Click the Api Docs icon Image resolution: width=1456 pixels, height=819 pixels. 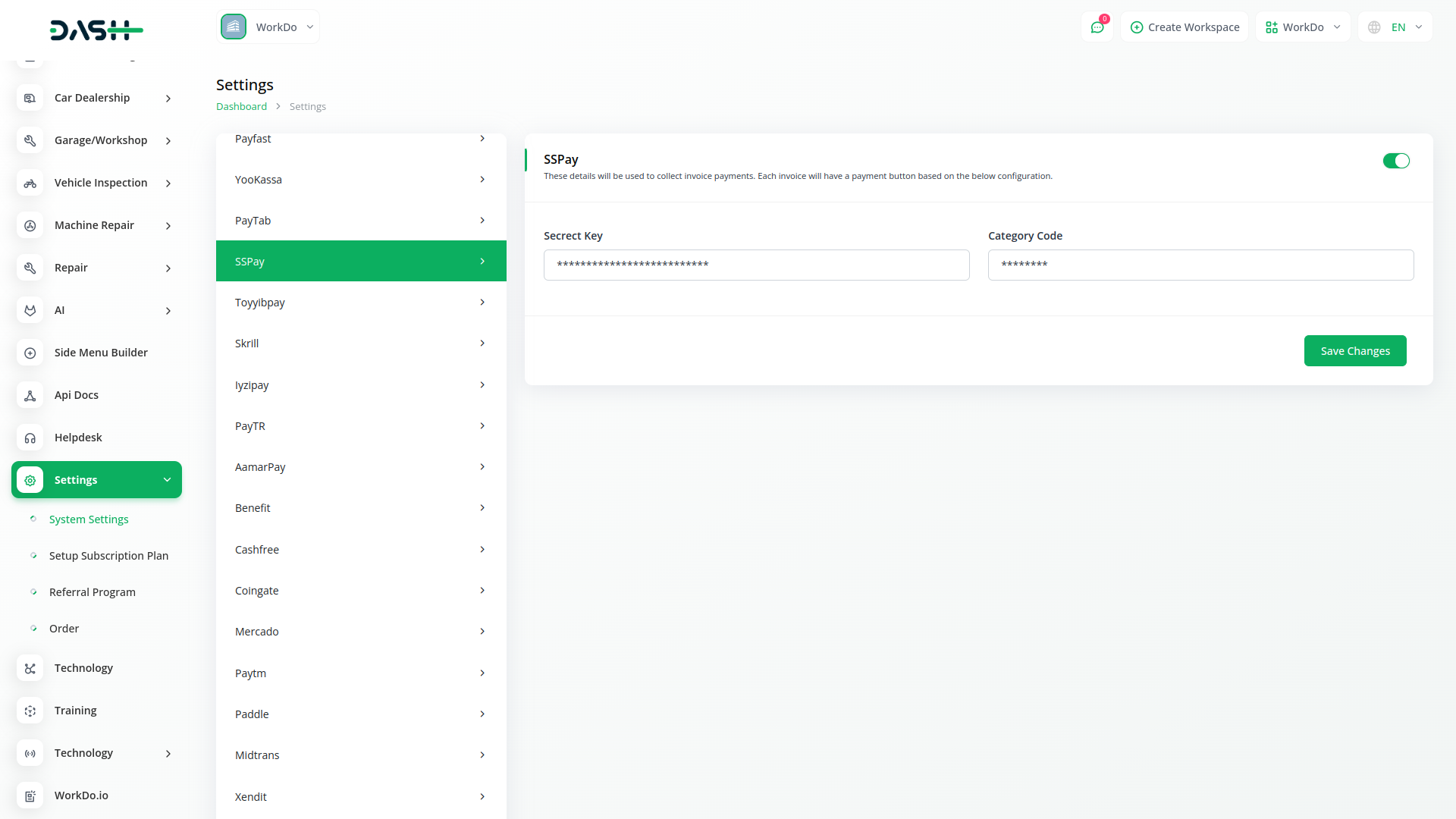[30, 395]
